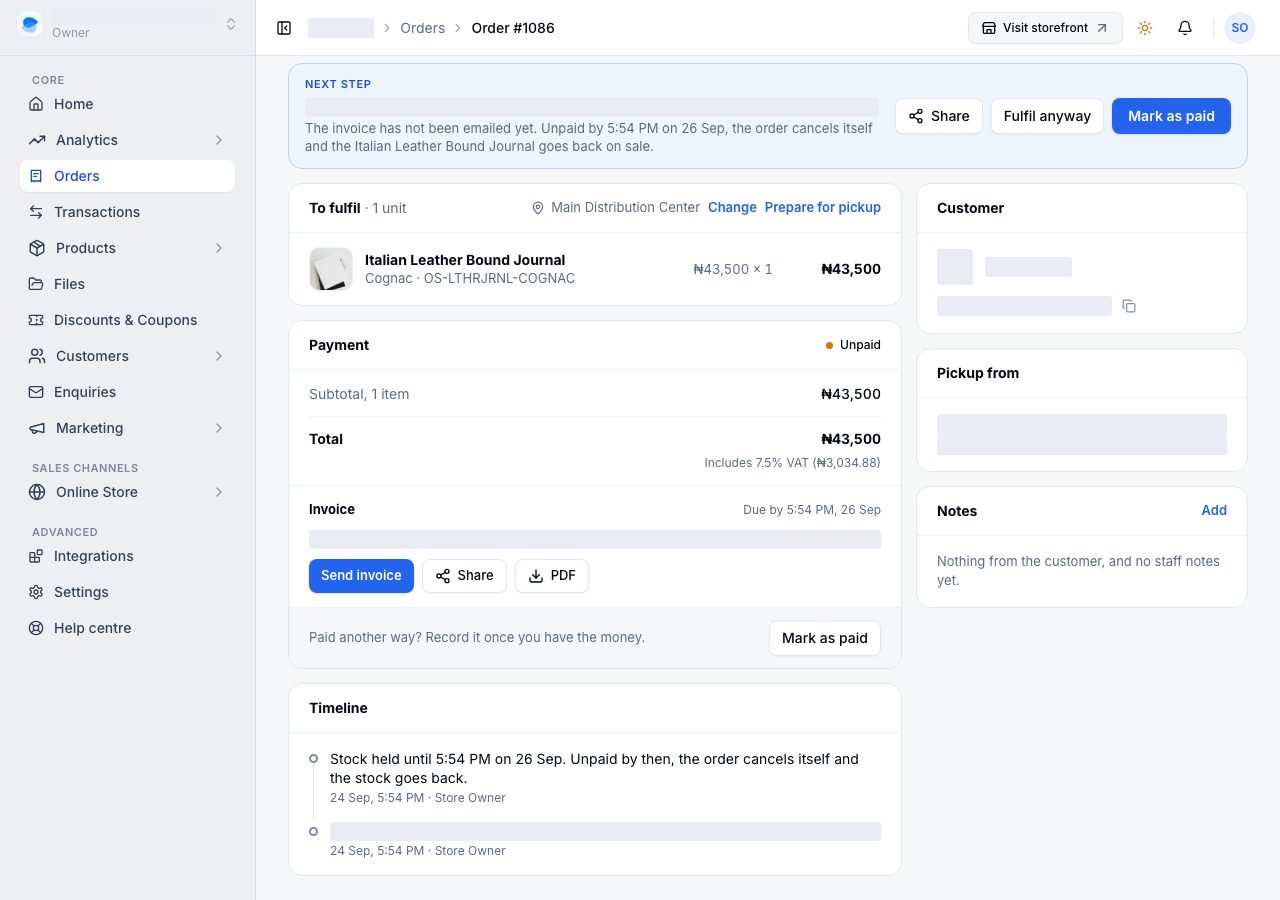Image resolution: width=1280 pixels, height=900 pixels.
Task: Click the Customers people icon
Action: (x=37, y=356)
